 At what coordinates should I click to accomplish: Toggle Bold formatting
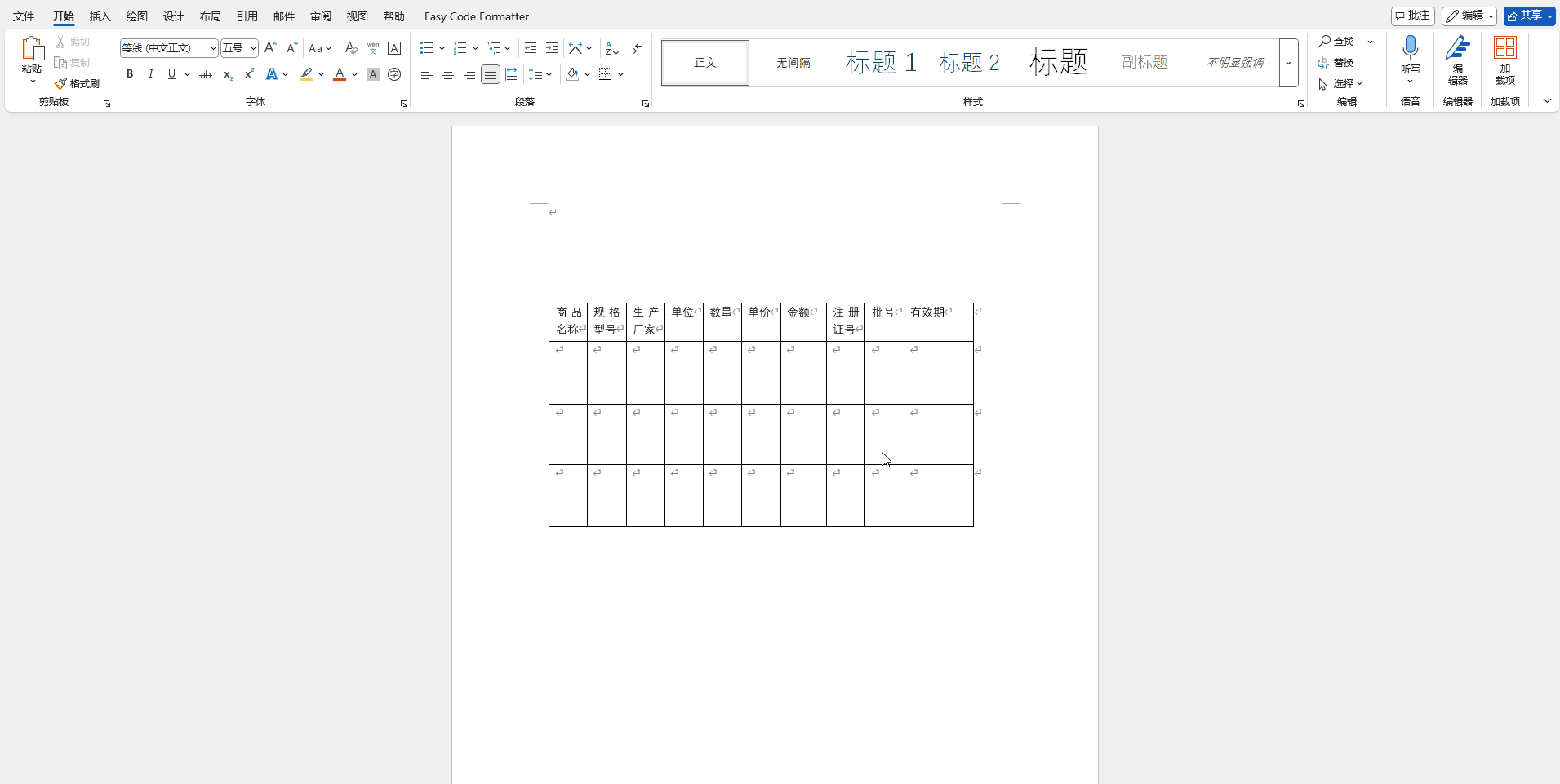pyautogui.click(x=130, y=74)
